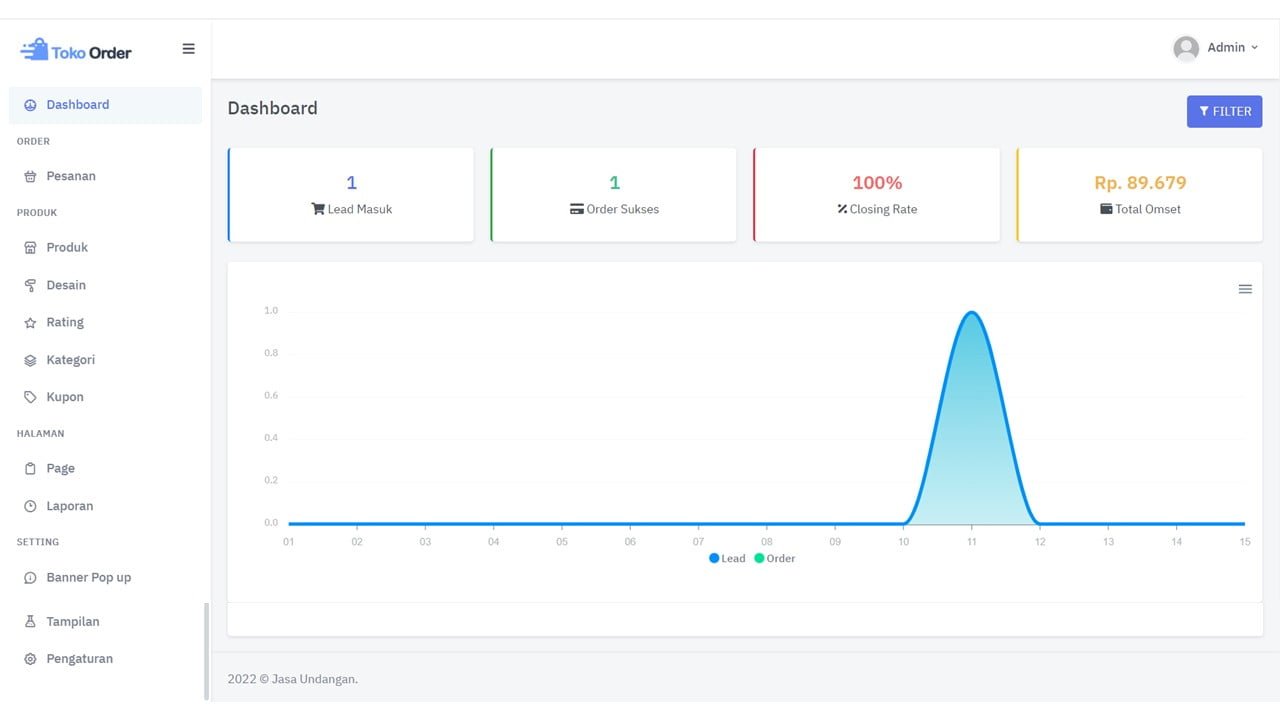Click the Pesanan basket icon
Viewport: 1280px width, 720px height.
tap(30, 177)
